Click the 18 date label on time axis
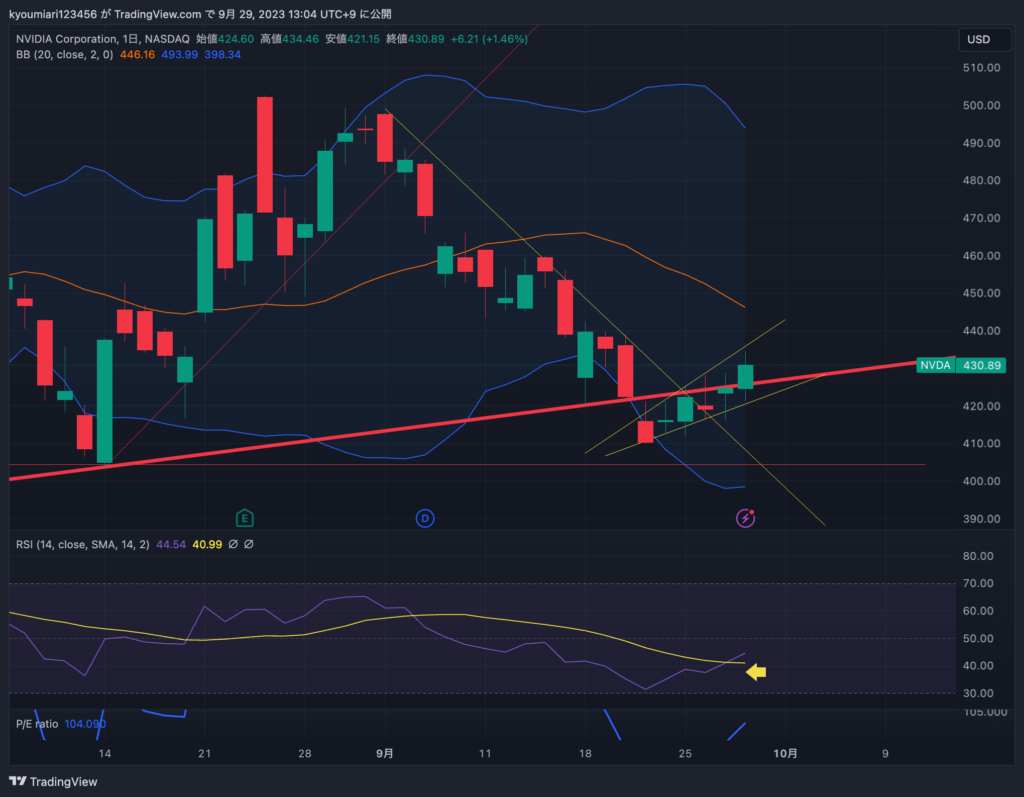The image size is (1024, 797). (x=584, y=753)
